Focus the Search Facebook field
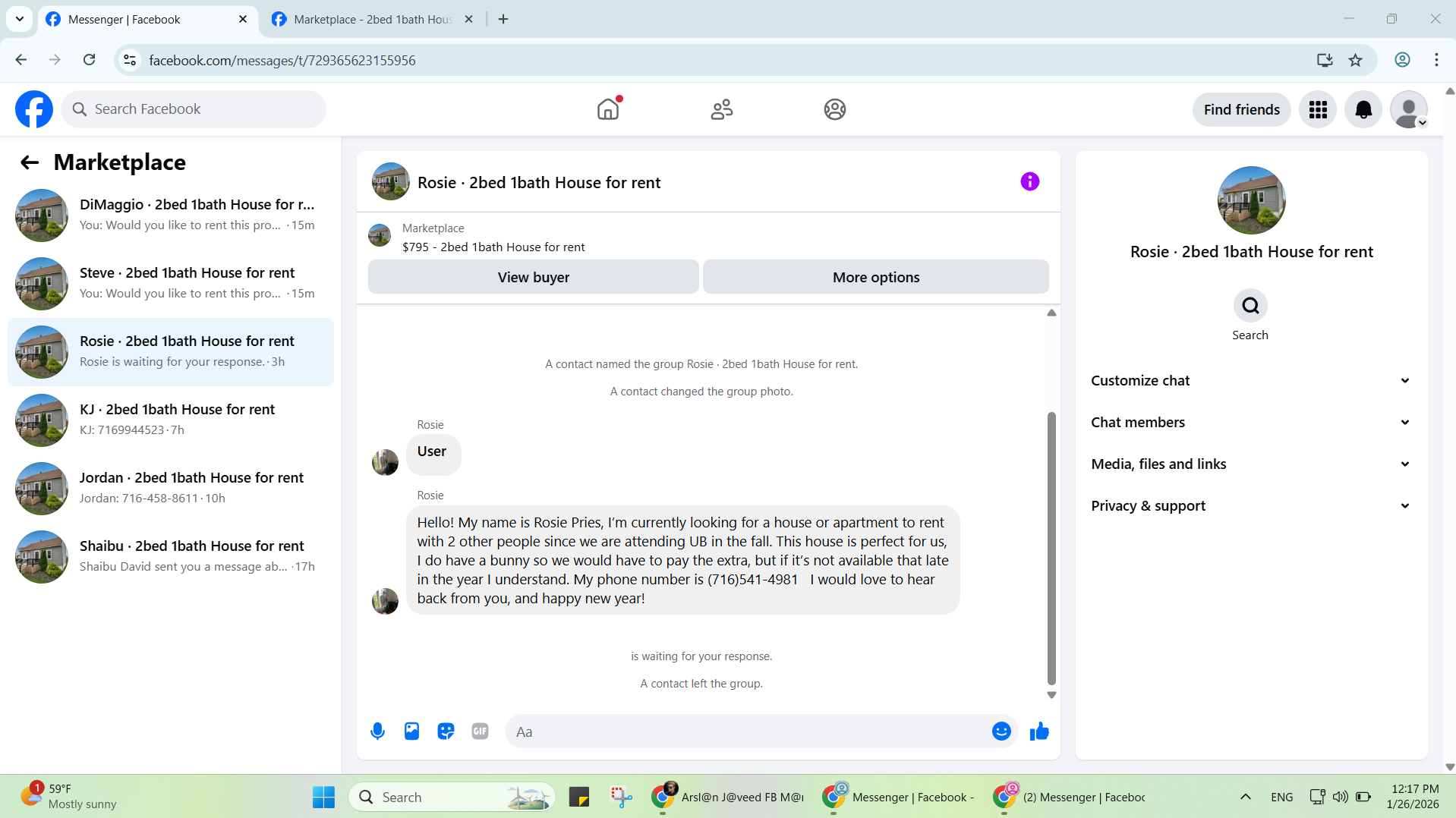This screenshot has height=818, width=1456. click(194, 109)
